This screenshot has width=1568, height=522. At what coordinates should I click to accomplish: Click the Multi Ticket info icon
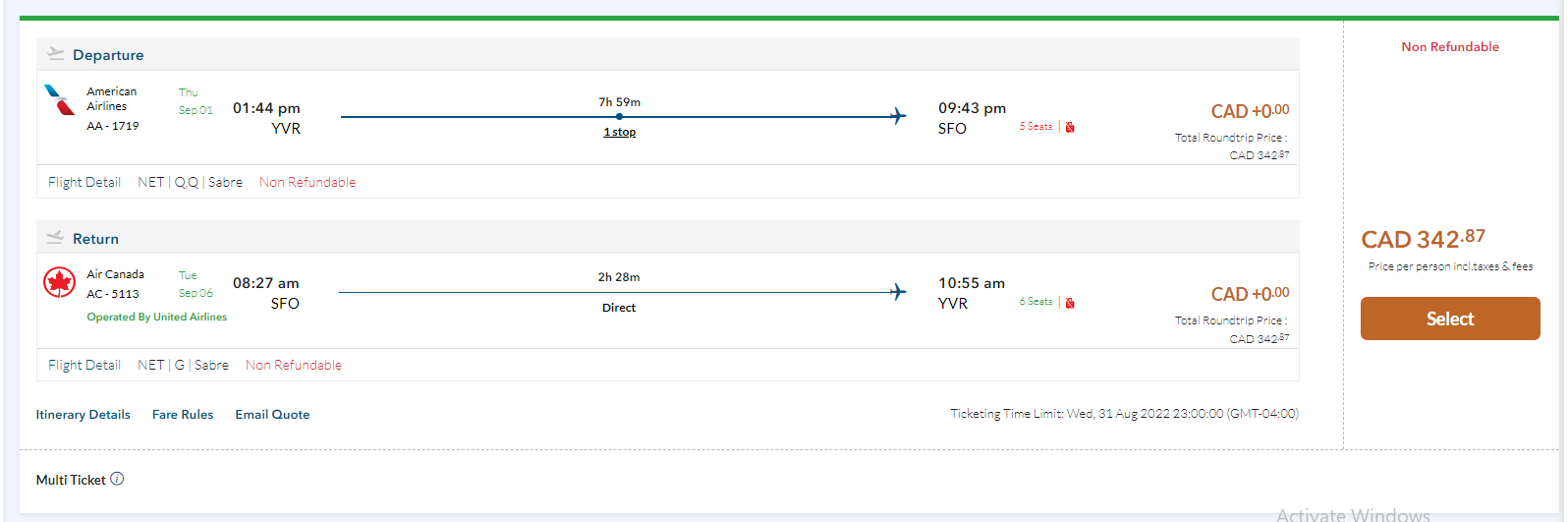point(117,479)
